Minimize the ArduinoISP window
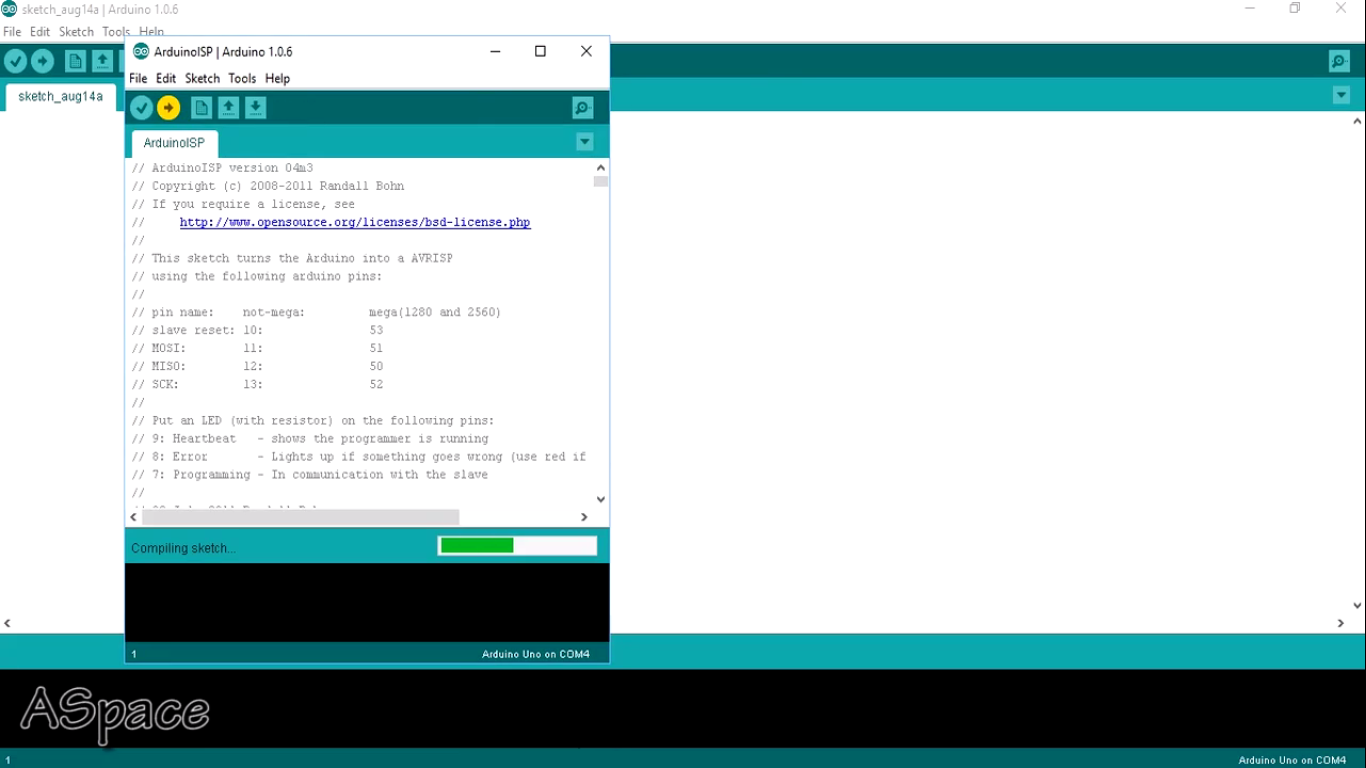 (495, 51)
